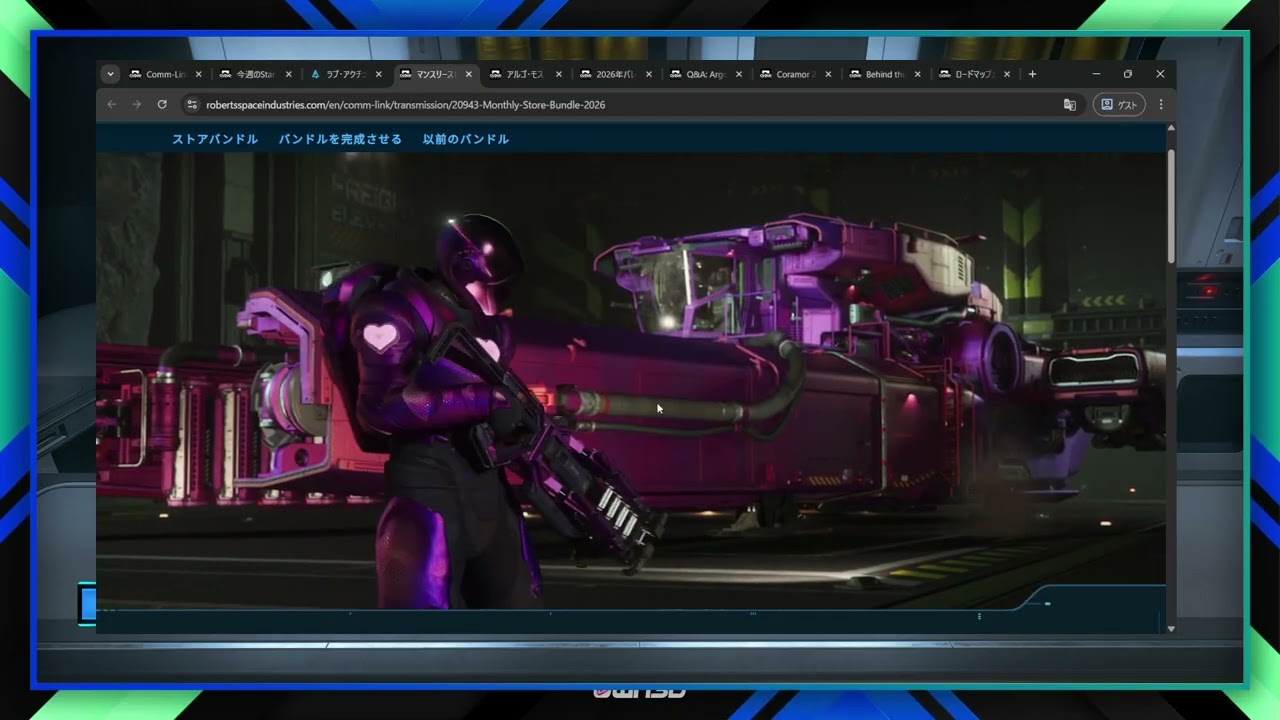Image resolution: width=1280 pixels, height=720 pixels.
Task: Open the ストアバンドル link
Action: click(215, 139)
